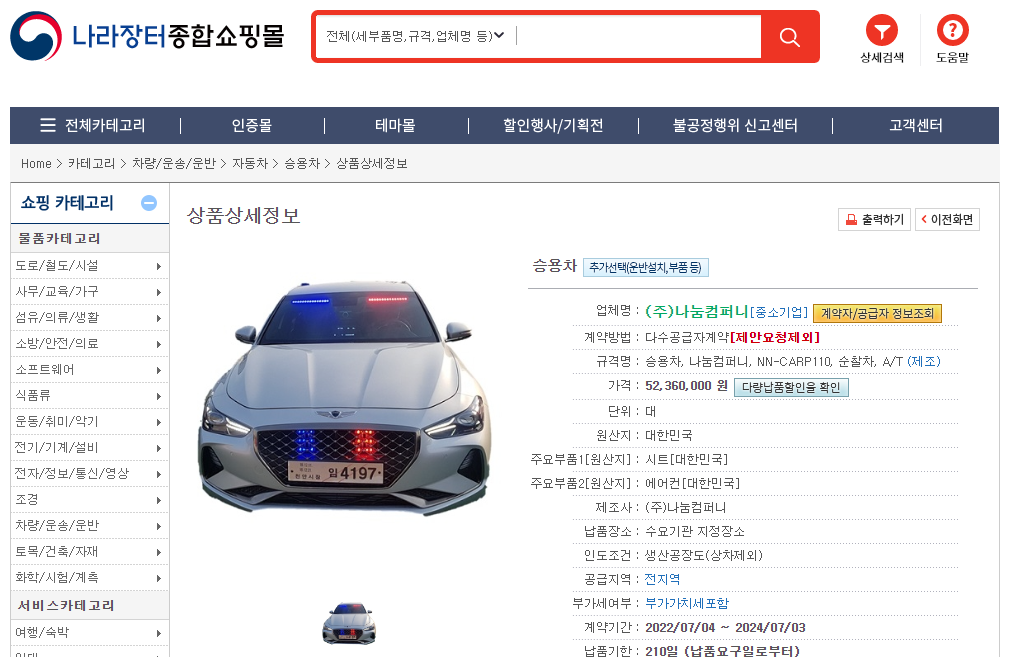This screenshot has height=657, width=1021.
Task: Select the small car thumbnail below image
Action: [x=349, y=624]
